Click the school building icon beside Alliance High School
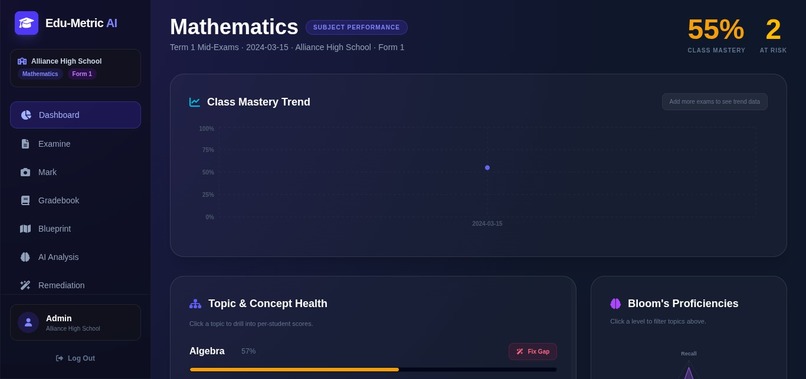This screenshot has width=806, height=379. tap(22, 61)
